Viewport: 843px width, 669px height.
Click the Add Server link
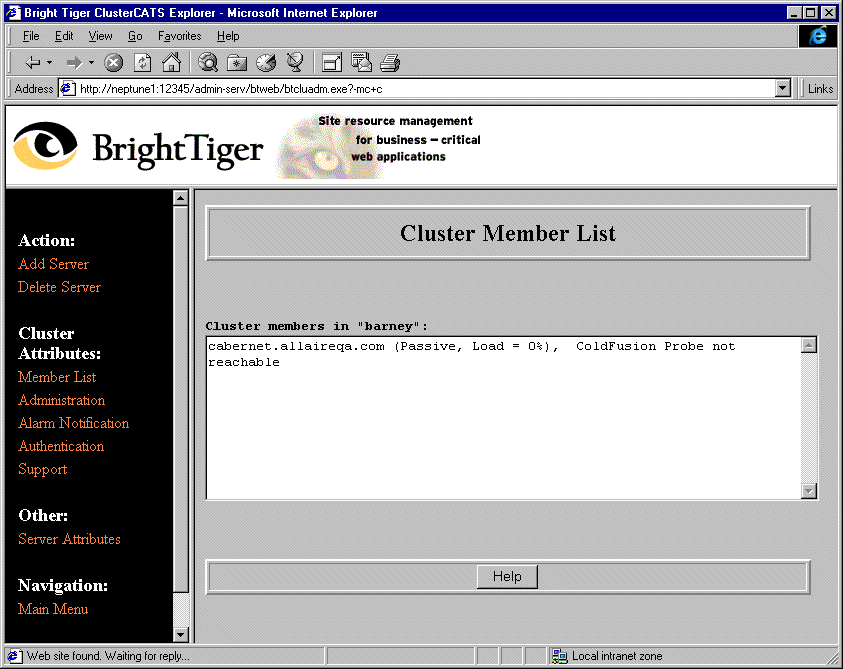[53, 264]
